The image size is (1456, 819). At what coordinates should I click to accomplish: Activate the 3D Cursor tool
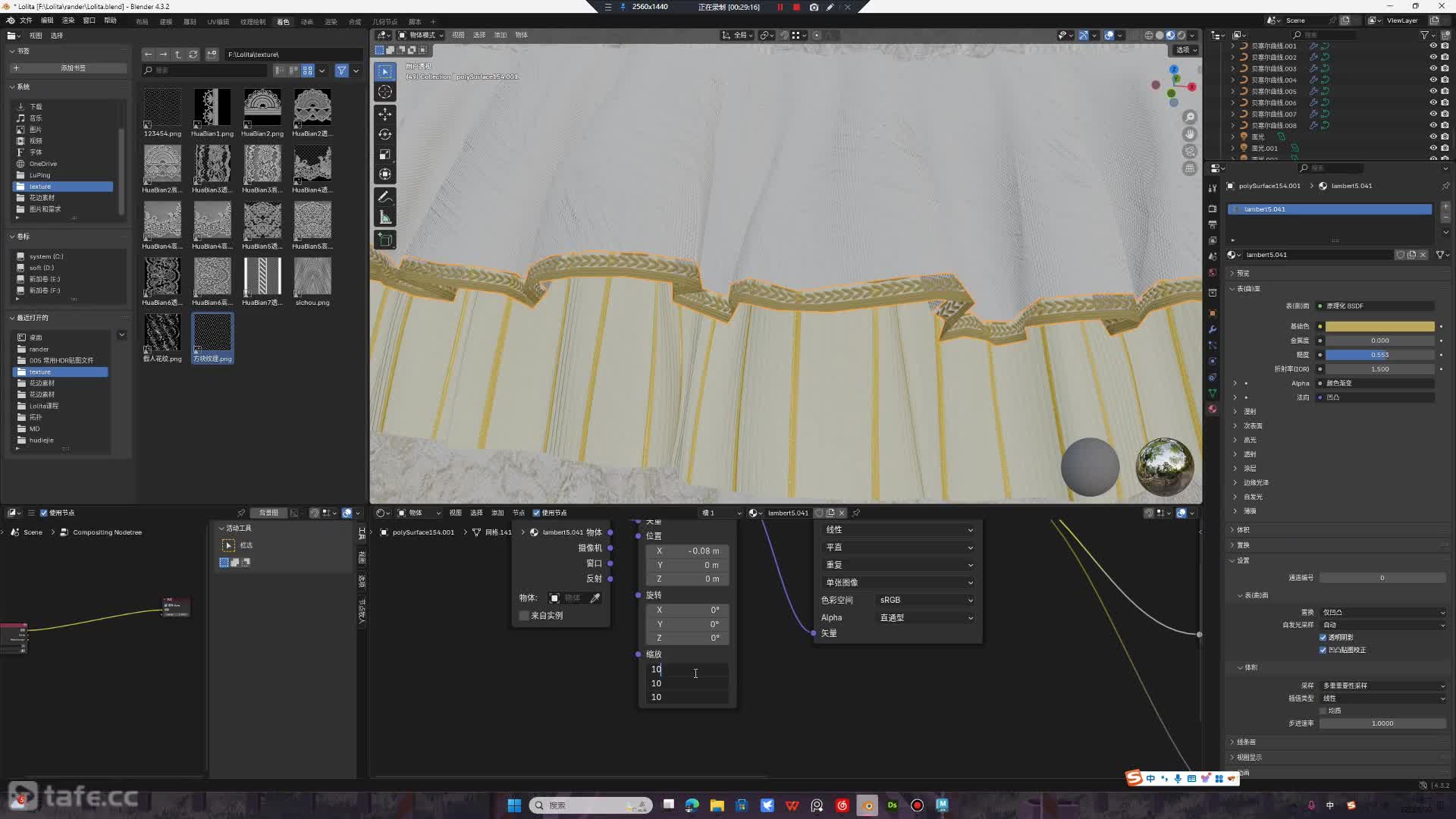pos(385,92)
